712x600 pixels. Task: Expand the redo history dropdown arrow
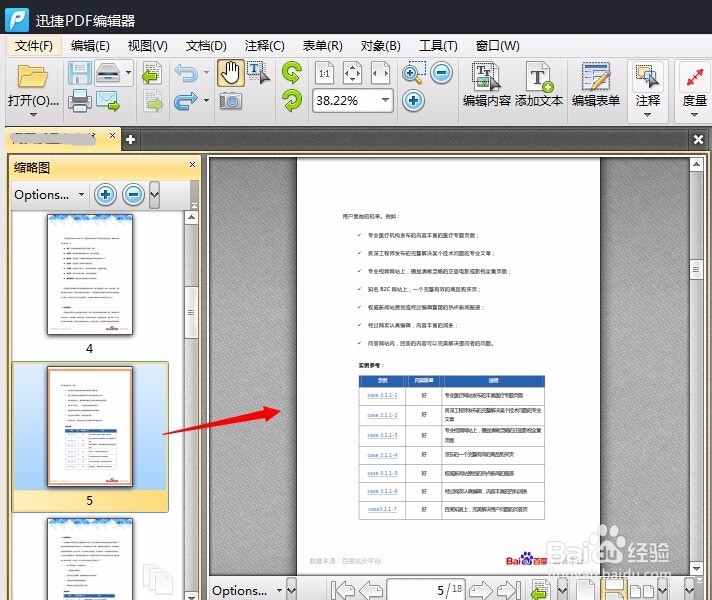(x=207, y=100)
